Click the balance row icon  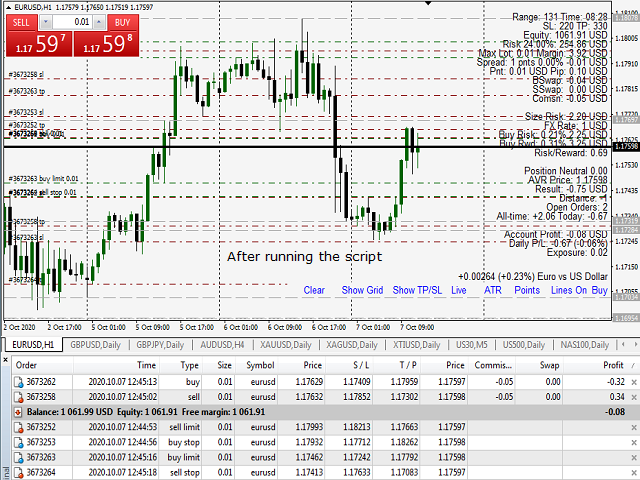tap(18, 412)
